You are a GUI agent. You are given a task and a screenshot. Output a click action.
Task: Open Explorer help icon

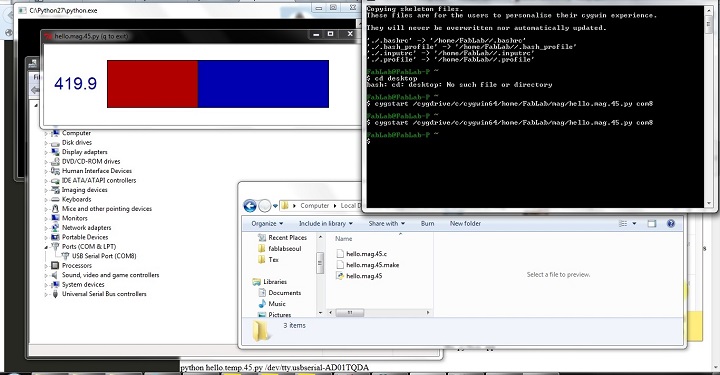(x=671, y=224)
